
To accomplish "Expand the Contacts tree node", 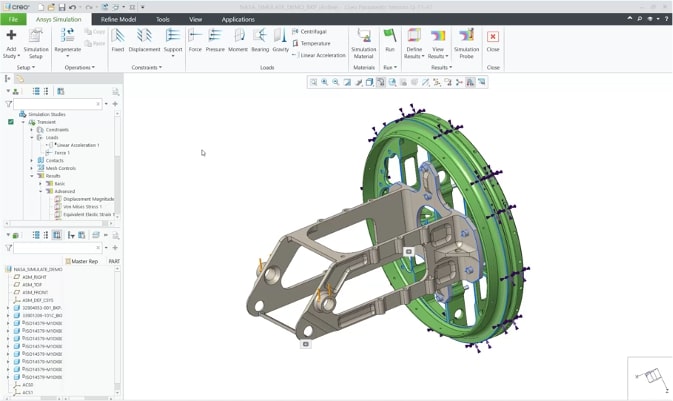I will tap(32, 160).
